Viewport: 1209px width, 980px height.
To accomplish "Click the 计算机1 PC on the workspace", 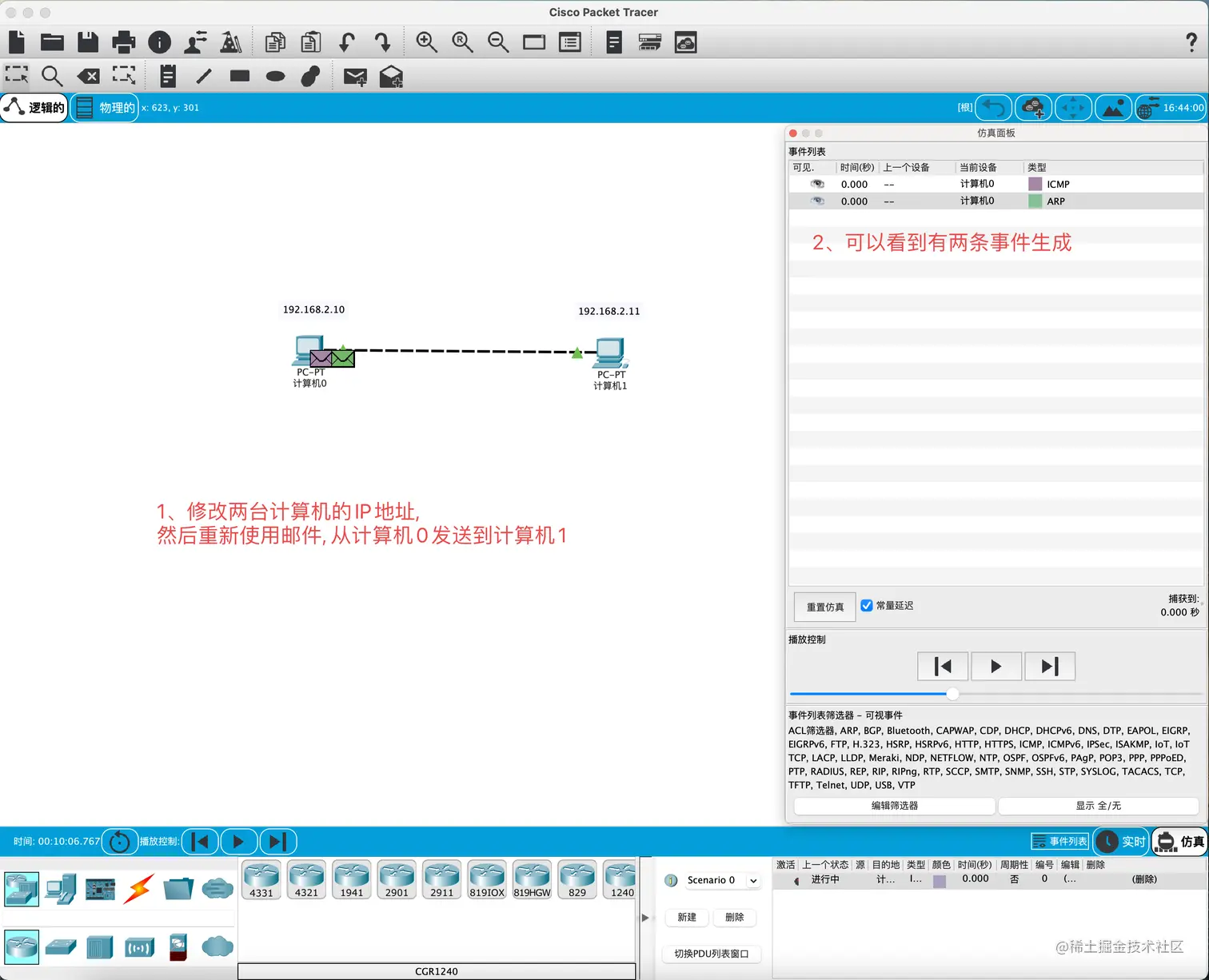I will coord(610,352).
